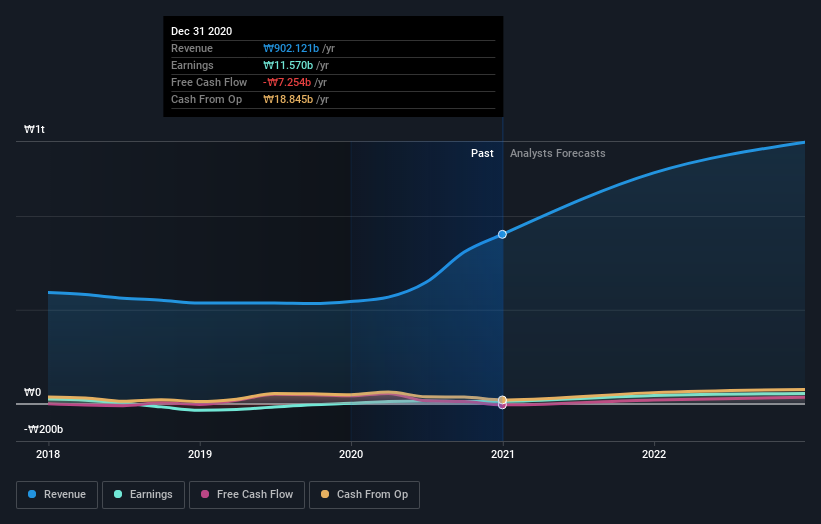
Task: Click the Cash From Op label in tooltip
Action: tap(206, 99)
